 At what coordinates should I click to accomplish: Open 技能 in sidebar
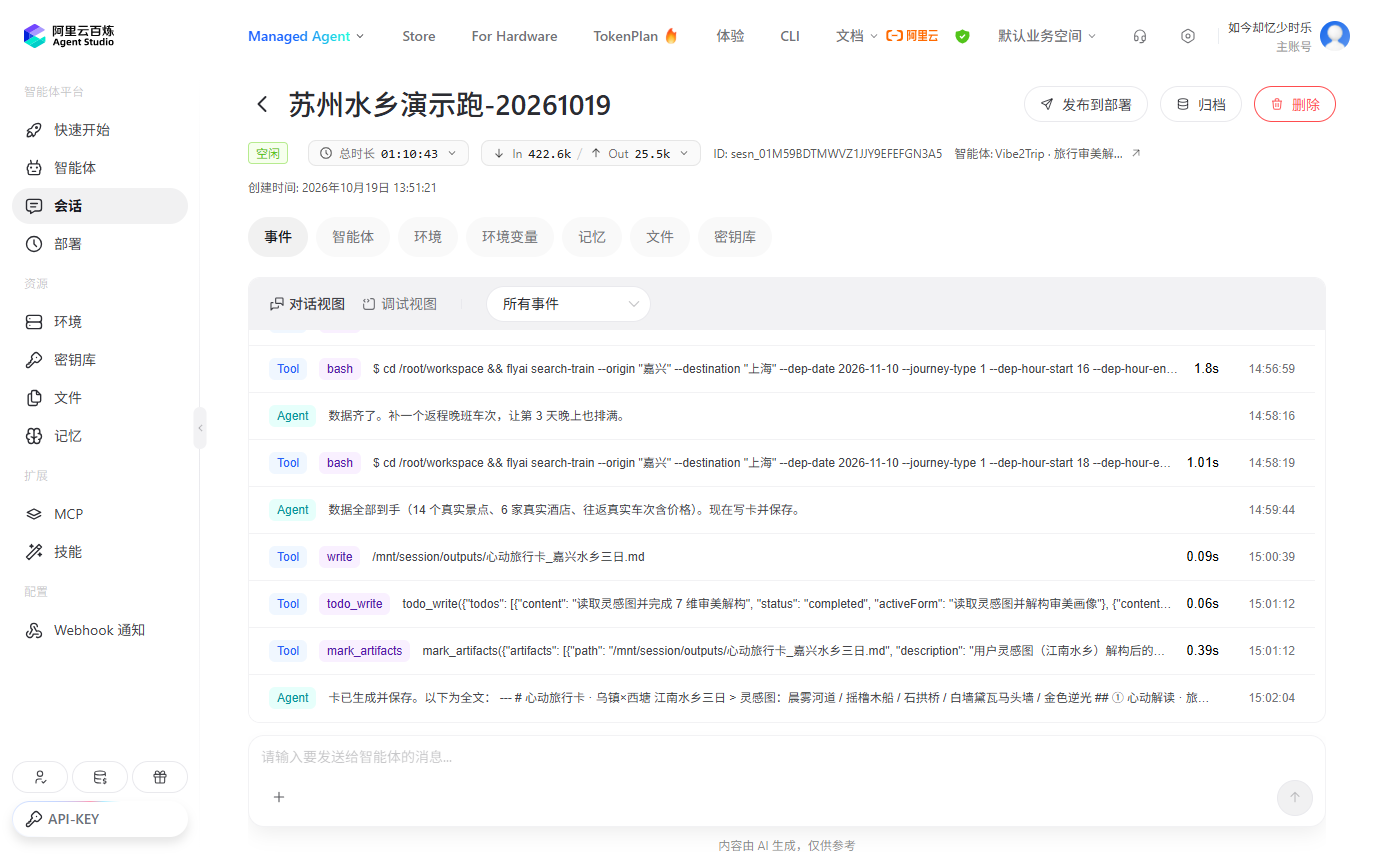[x=100, y=552]
